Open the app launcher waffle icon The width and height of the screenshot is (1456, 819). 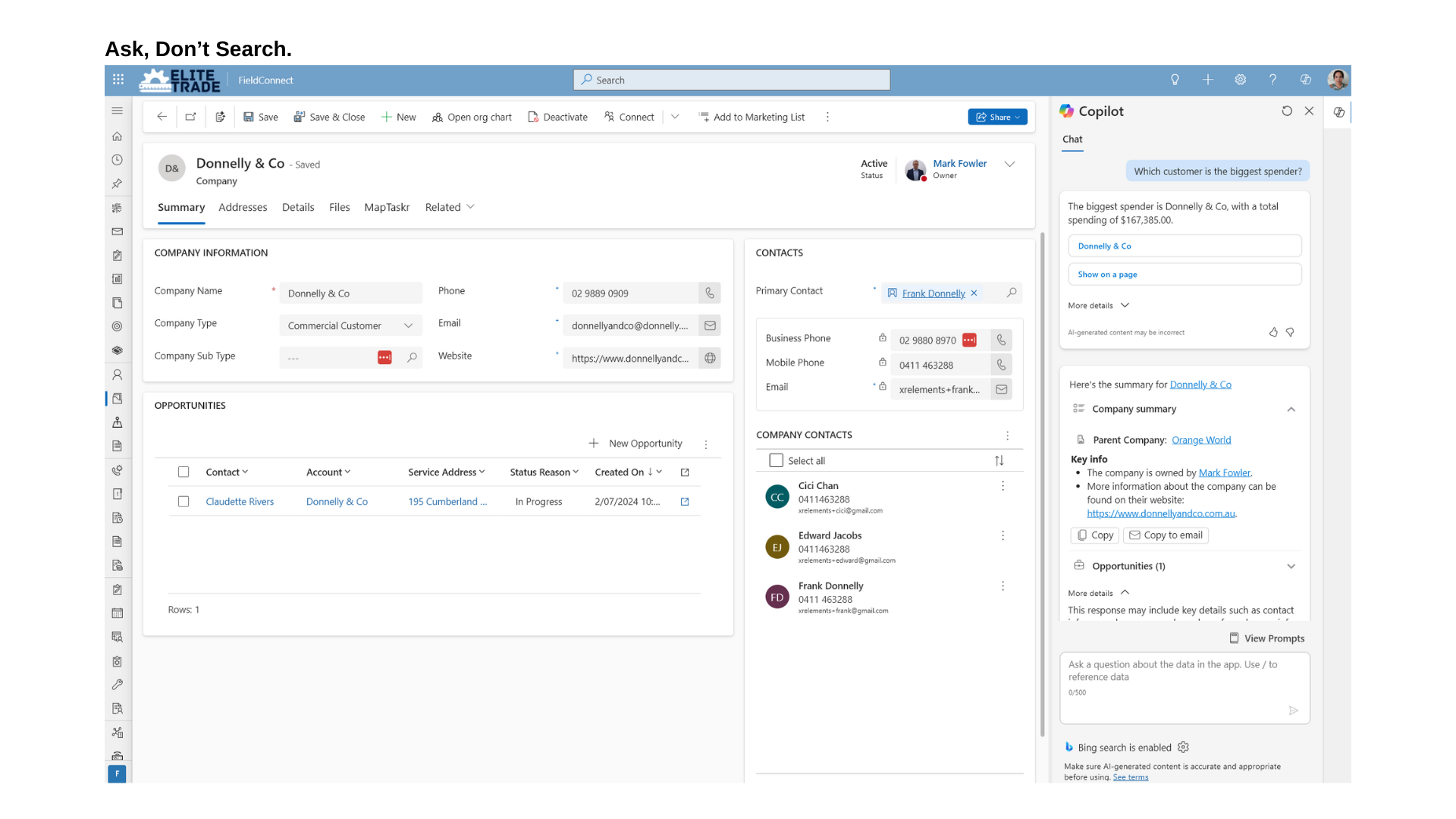coord(118,80)
